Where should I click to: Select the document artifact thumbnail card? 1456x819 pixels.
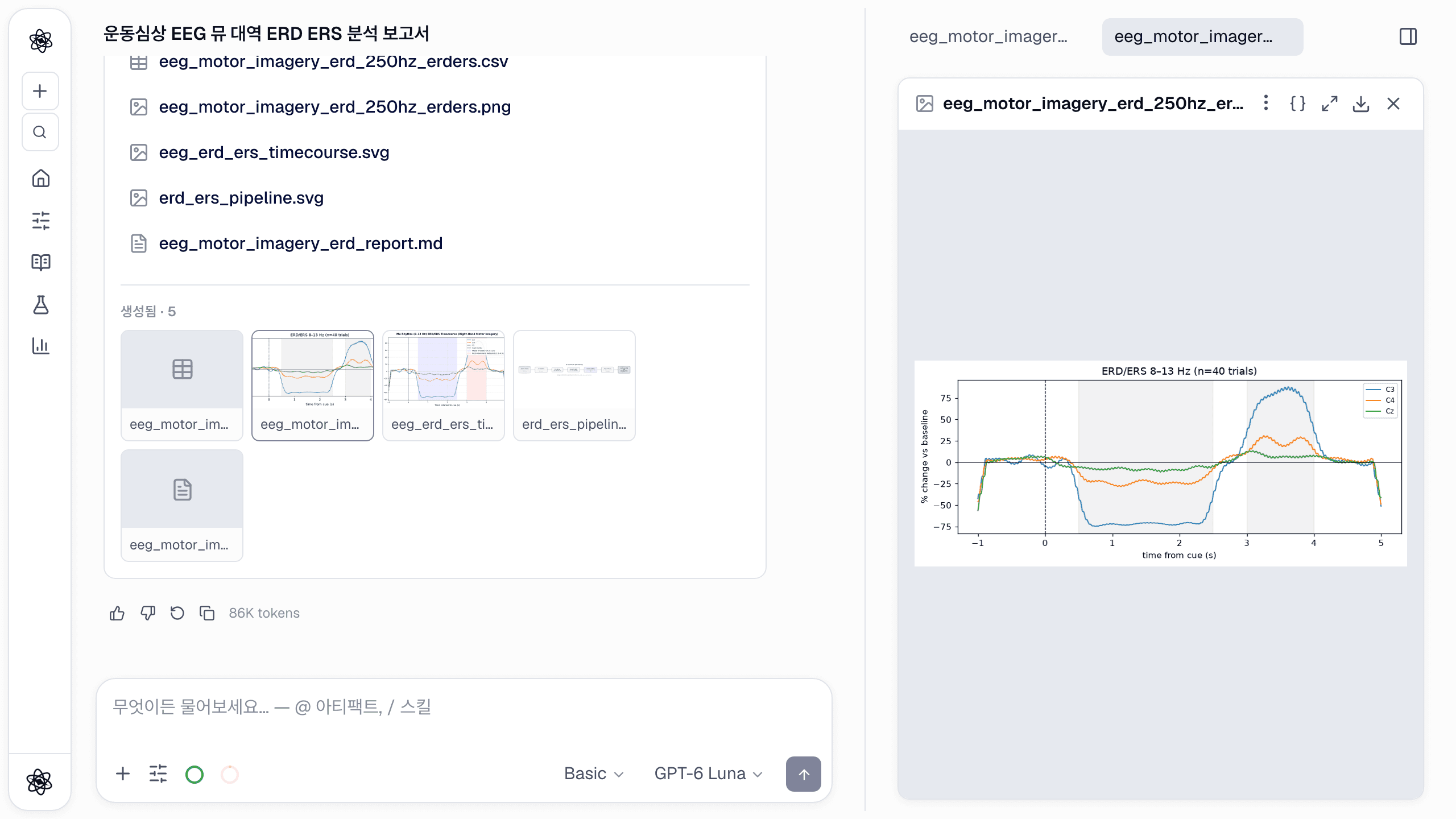click(x=182, y=506)
